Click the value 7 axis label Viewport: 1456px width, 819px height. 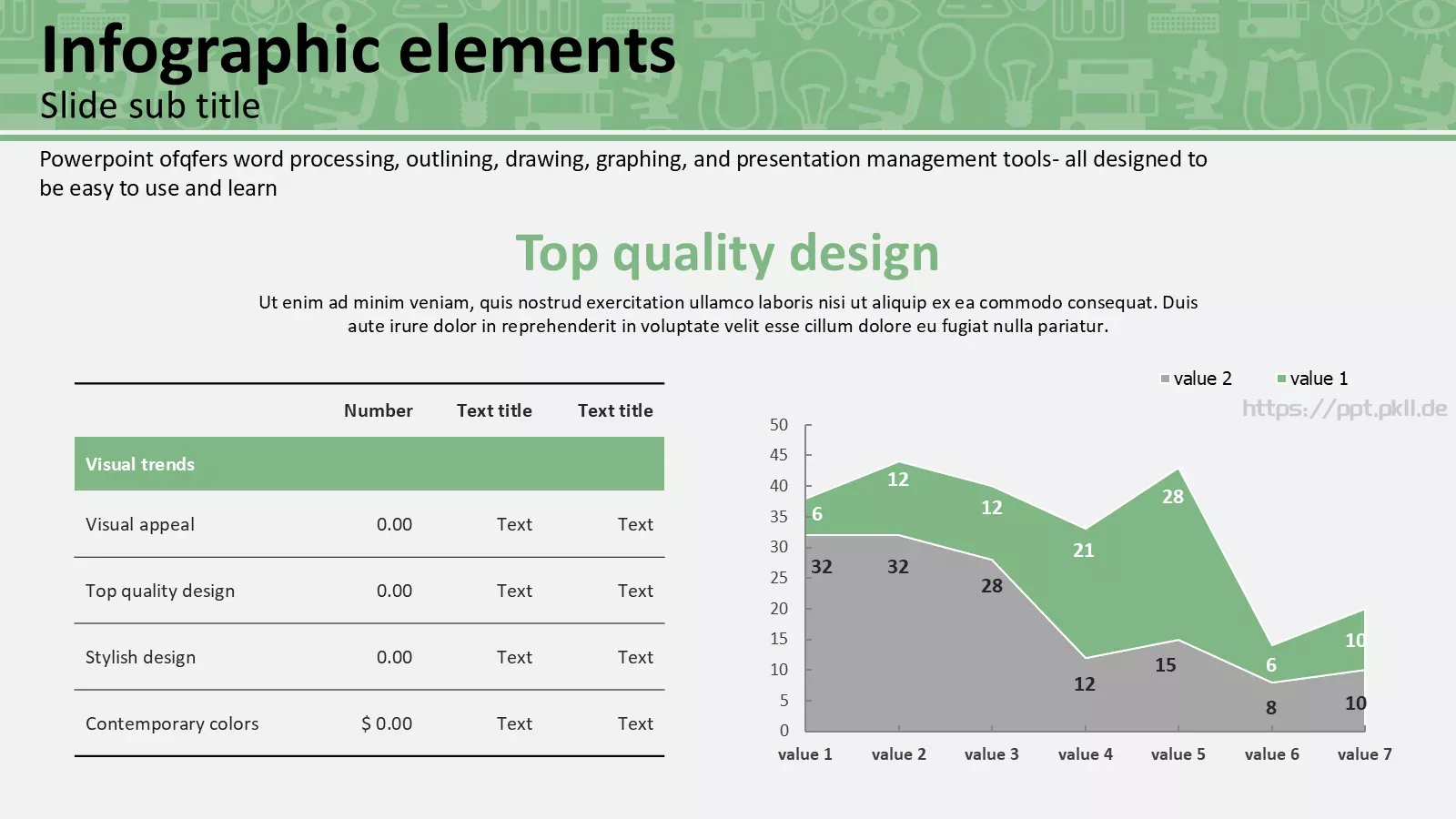click(1365, 754)
